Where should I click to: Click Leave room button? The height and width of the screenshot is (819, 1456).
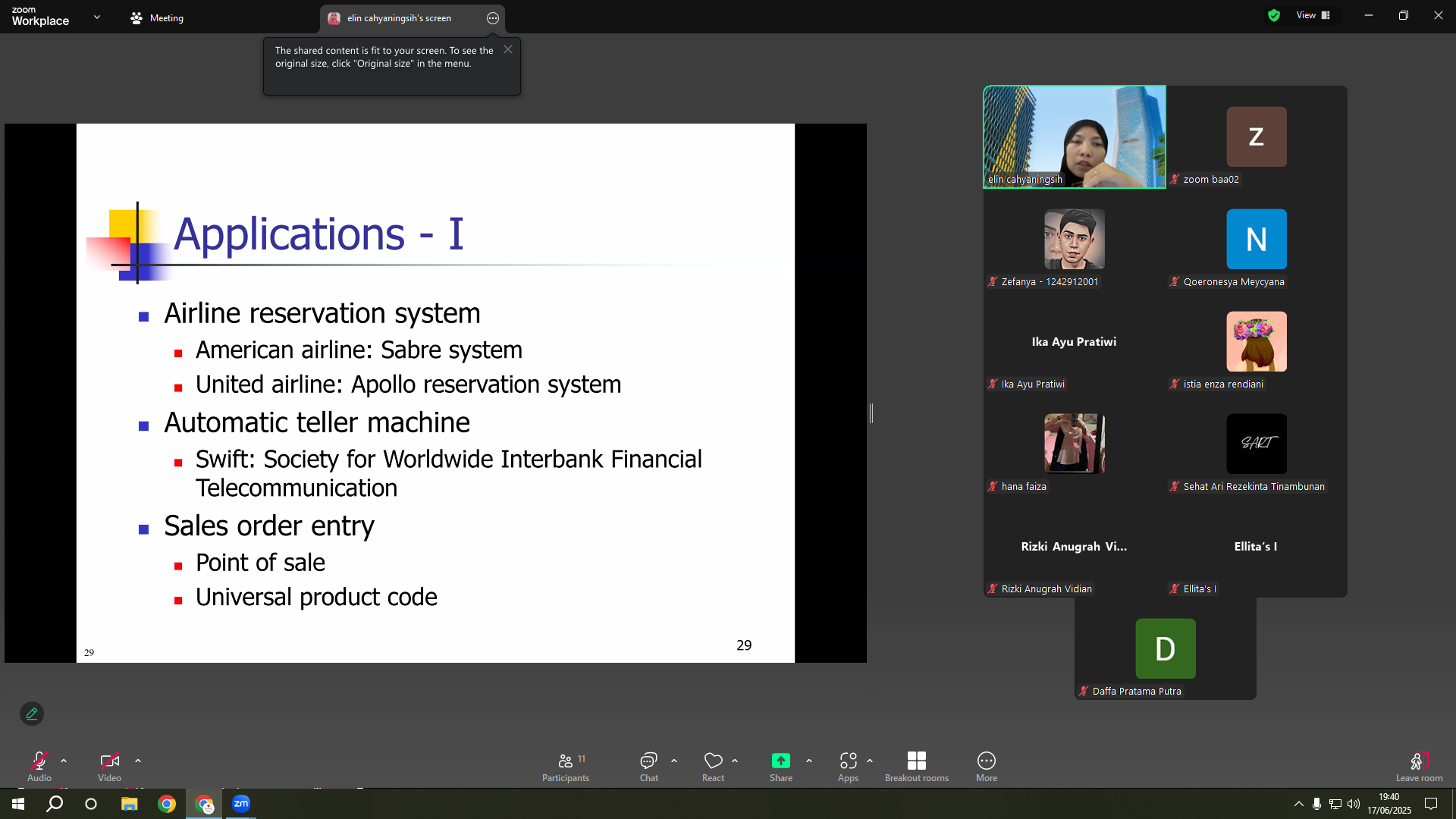(1420, 766)
